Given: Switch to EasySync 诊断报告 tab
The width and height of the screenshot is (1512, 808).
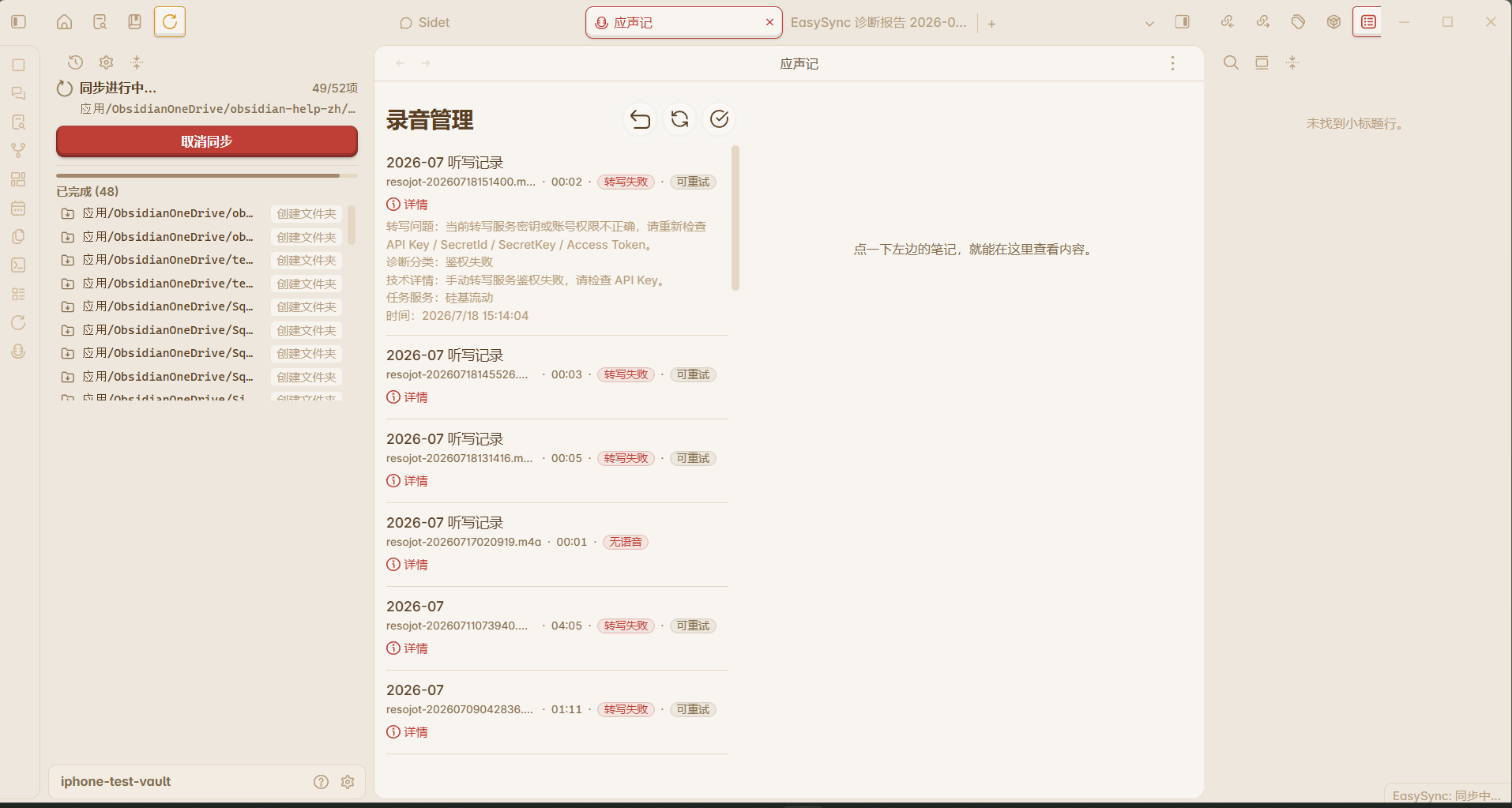Looking at the screenshot, I should coord(878,23).
